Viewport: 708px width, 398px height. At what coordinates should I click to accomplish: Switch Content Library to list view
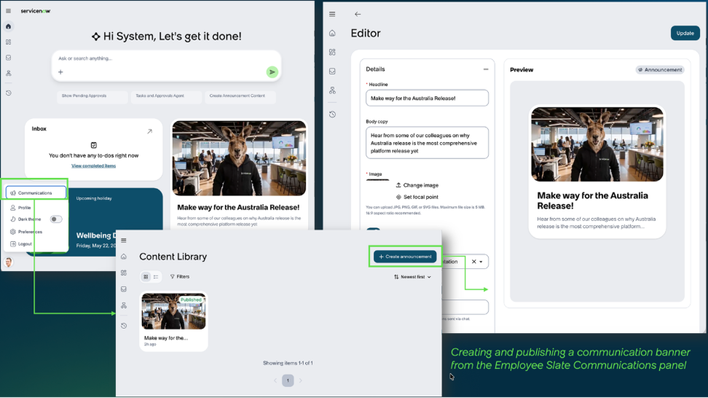point(156,276)
